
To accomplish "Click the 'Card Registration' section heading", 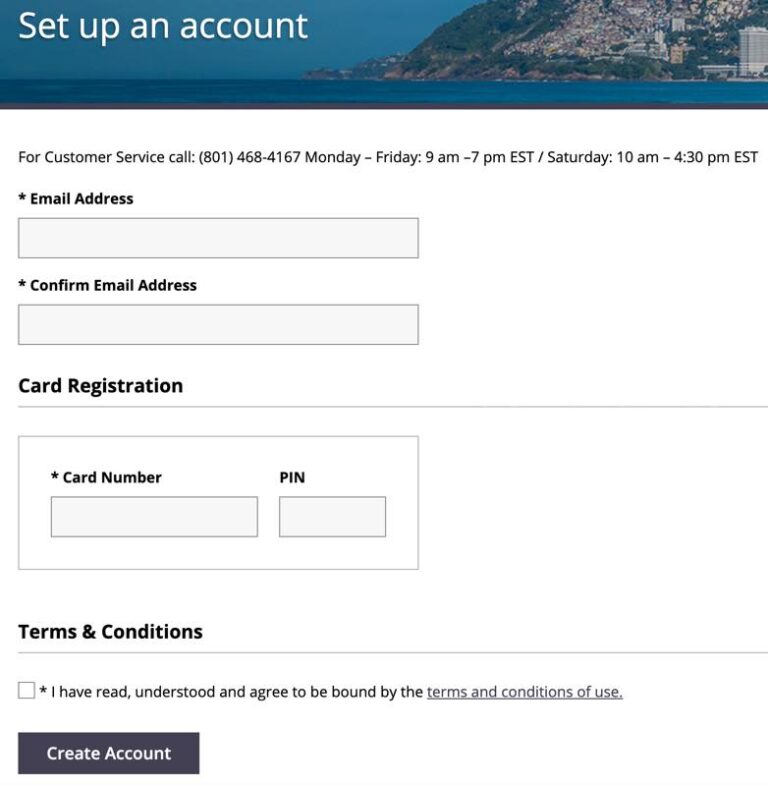I will pyautogui.click(x=101, y=386).
